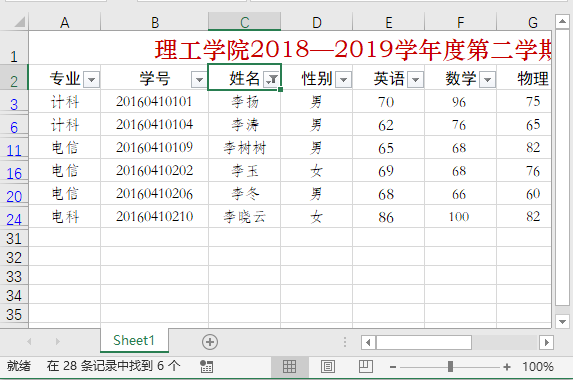The width and height of the screenshot is (573, 380).
Task: Click horizontal scrollbar right arrow
Action: click(x=546, y=342)
